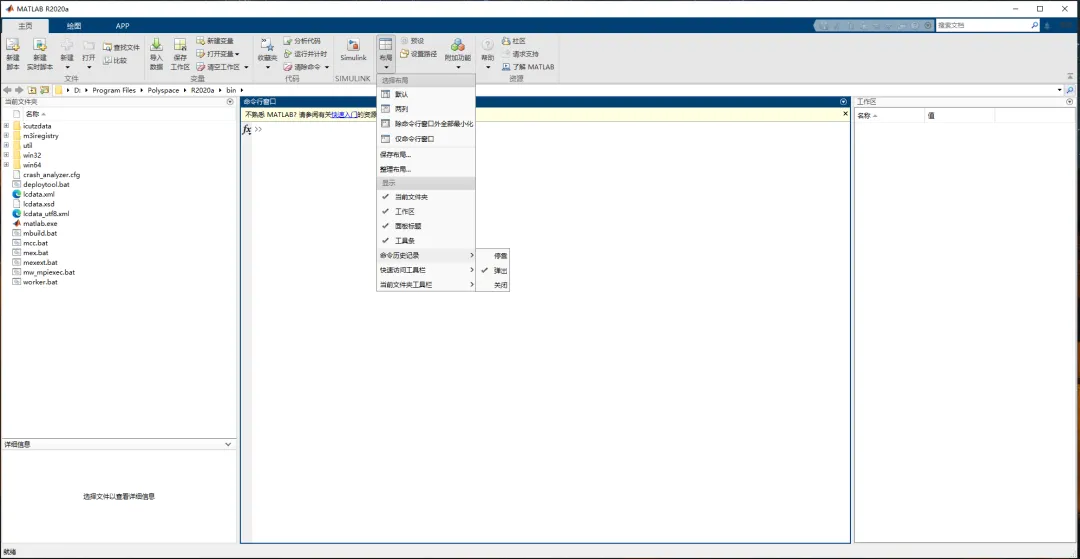Click search icon beside address bar dropdown

click(x=1070, y=90)
